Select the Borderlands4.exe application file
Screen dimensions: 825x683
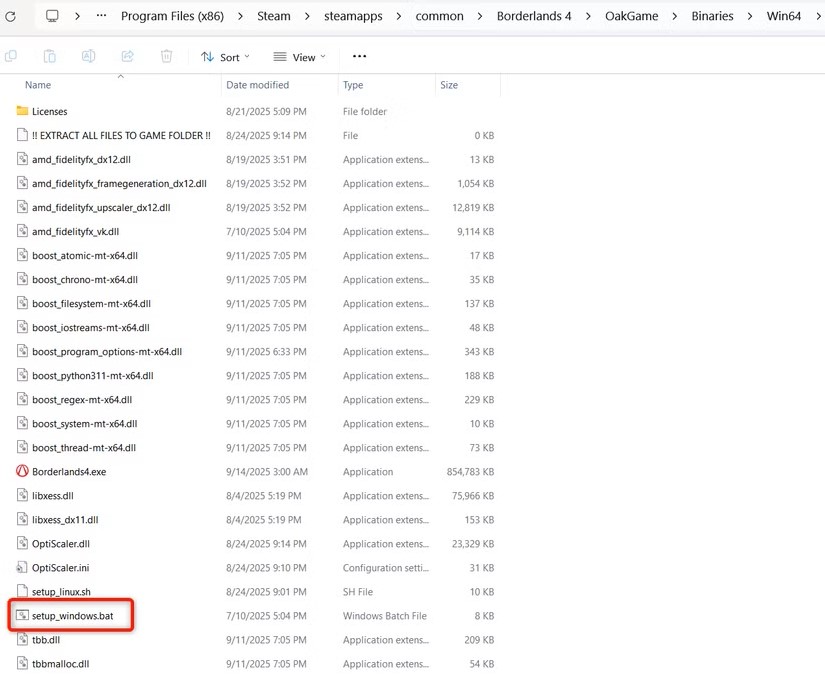point(68,472)
